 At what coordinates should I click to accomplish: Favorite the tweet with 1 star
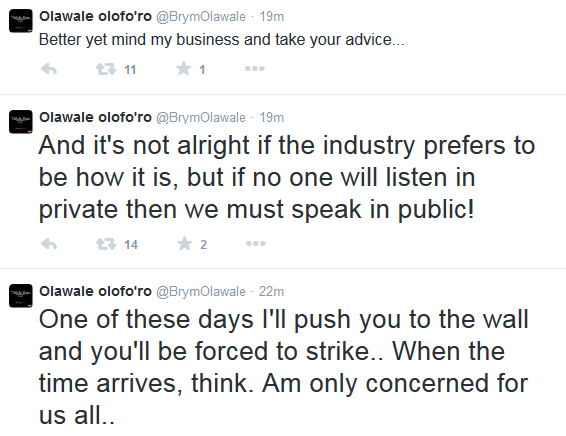coord(184,69)
